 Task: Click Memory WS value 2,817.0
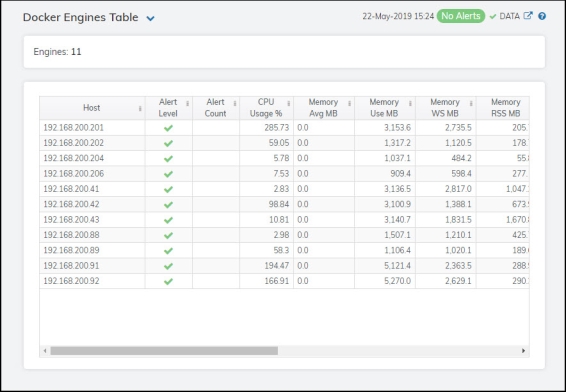[x=458, y=189]
